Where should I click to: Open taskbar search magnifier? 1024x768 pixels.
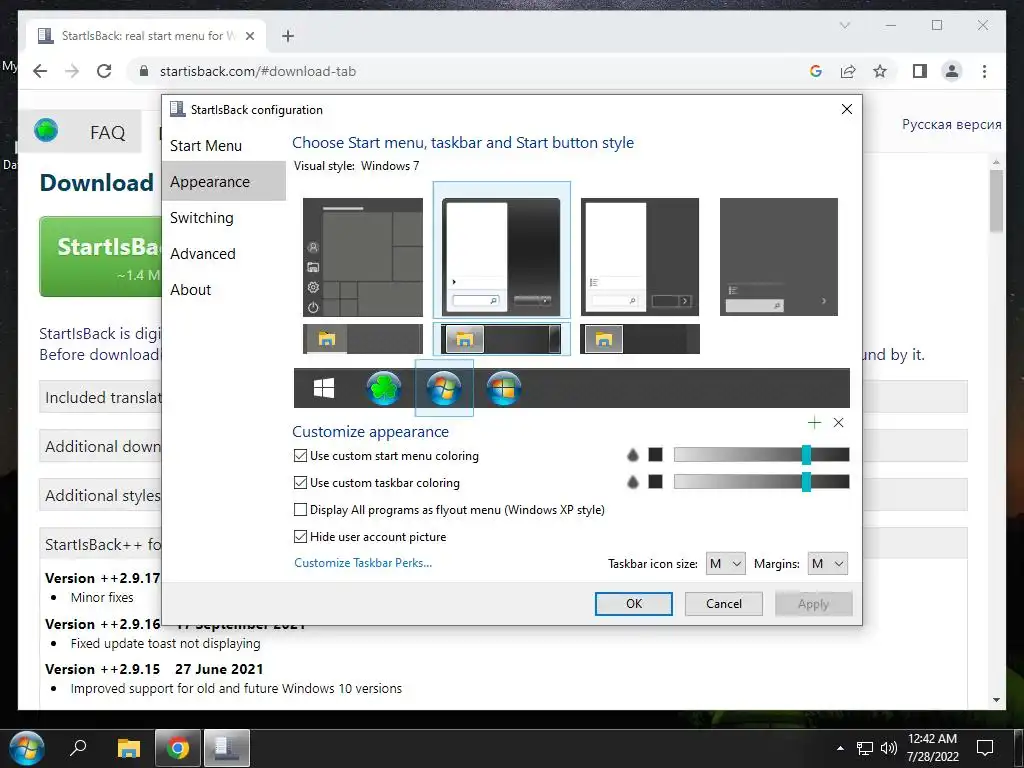pos(78,747)
